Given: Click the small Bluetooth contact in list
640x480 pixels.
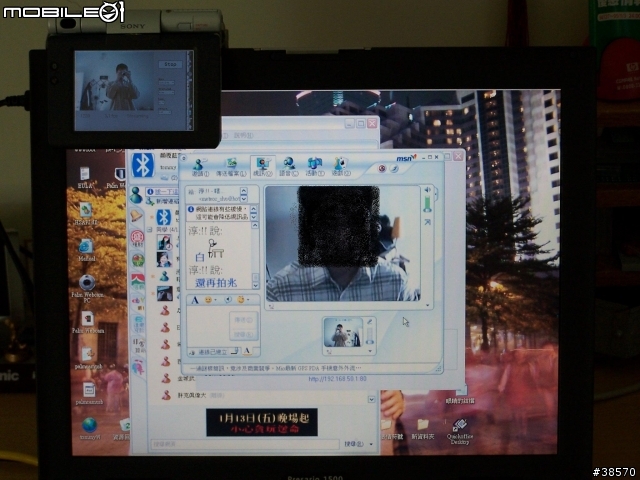Looking at the screenshot, I should coord(164,218).
